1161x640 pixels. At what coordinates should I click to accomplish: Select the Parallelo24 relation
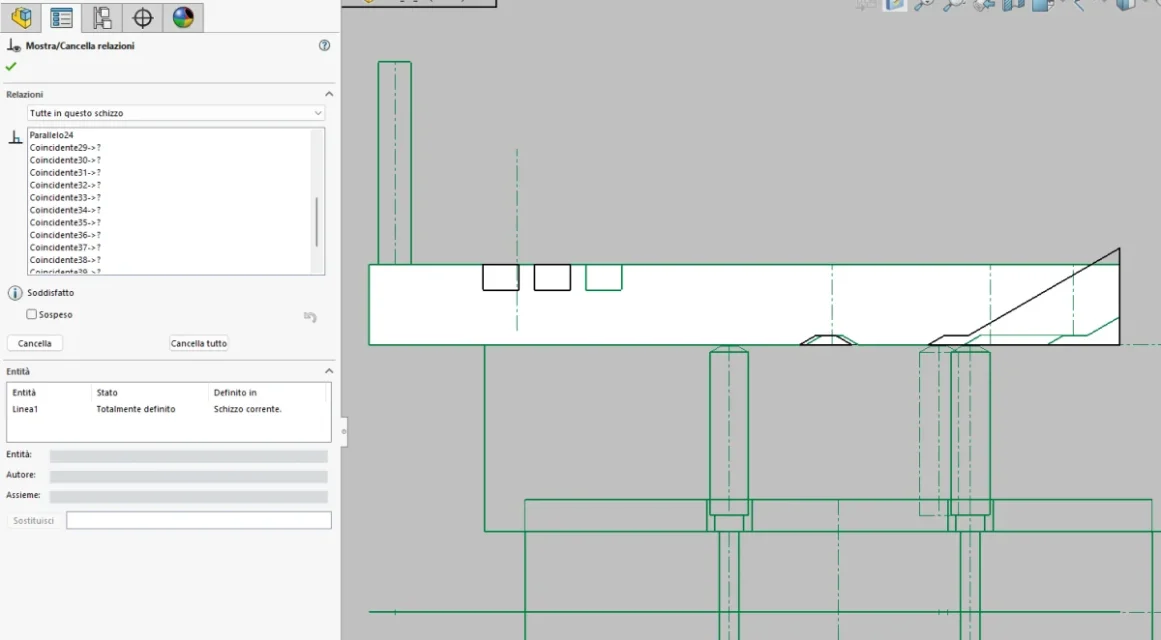tap(52, 135)
